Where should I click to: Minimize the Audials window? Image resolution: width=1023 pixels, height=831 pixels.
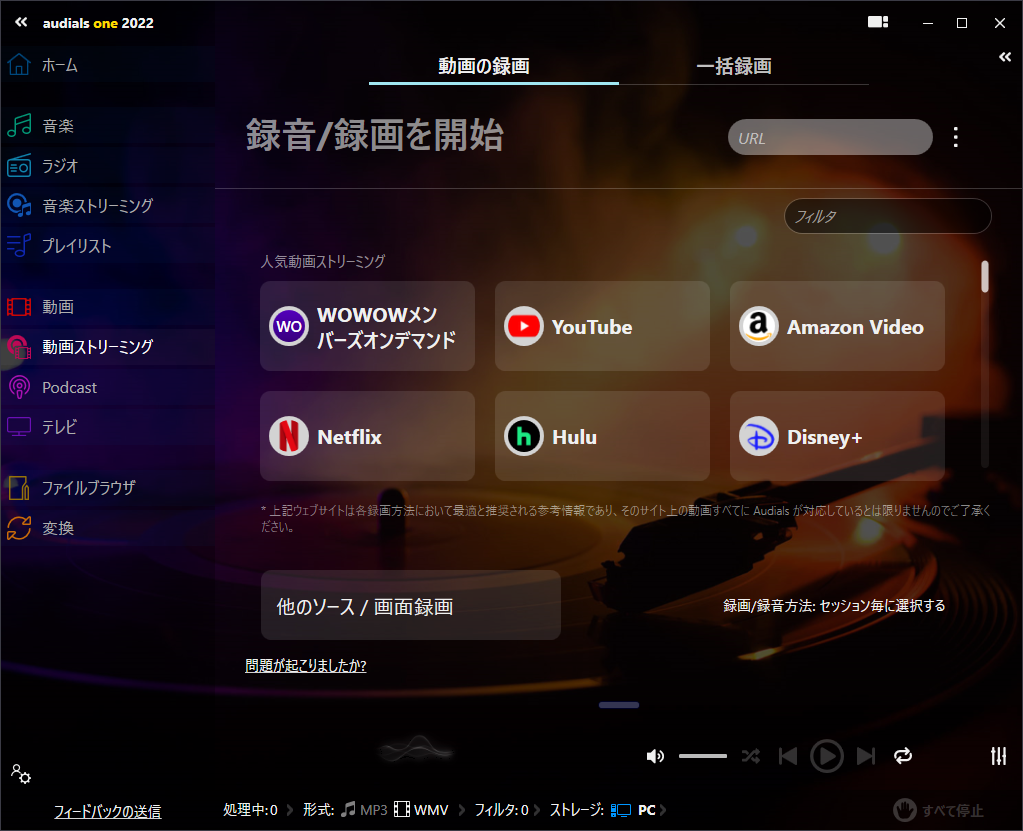point(928,23)
